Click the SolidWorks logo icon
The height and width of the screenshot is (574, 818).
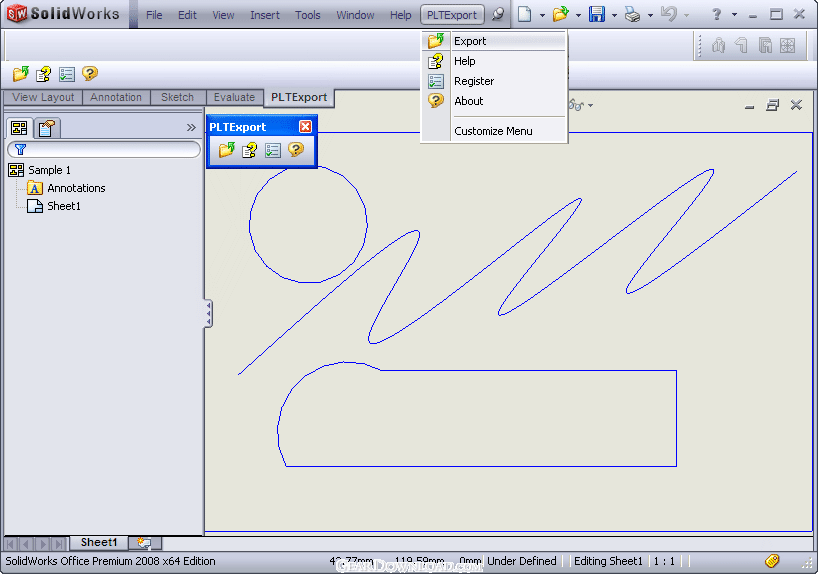point(17,13)
